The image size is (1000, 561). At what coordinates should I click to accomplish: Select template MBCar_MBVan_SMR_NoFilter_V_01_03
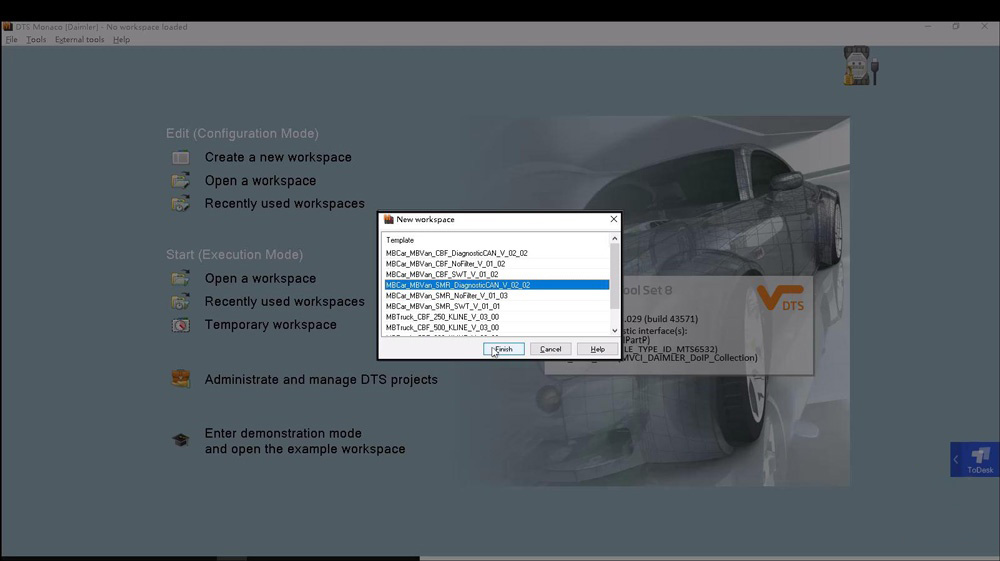[497, 296]
